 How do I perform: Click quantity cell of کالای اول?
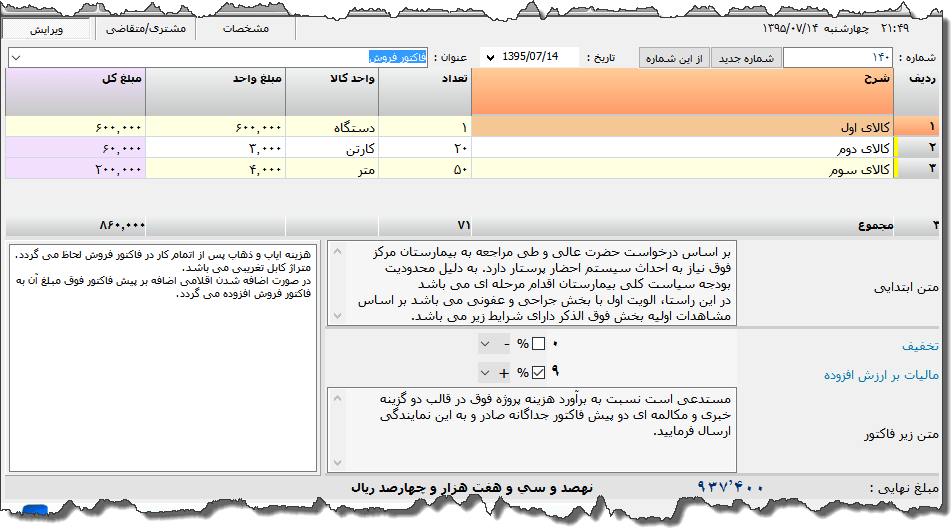425,127
